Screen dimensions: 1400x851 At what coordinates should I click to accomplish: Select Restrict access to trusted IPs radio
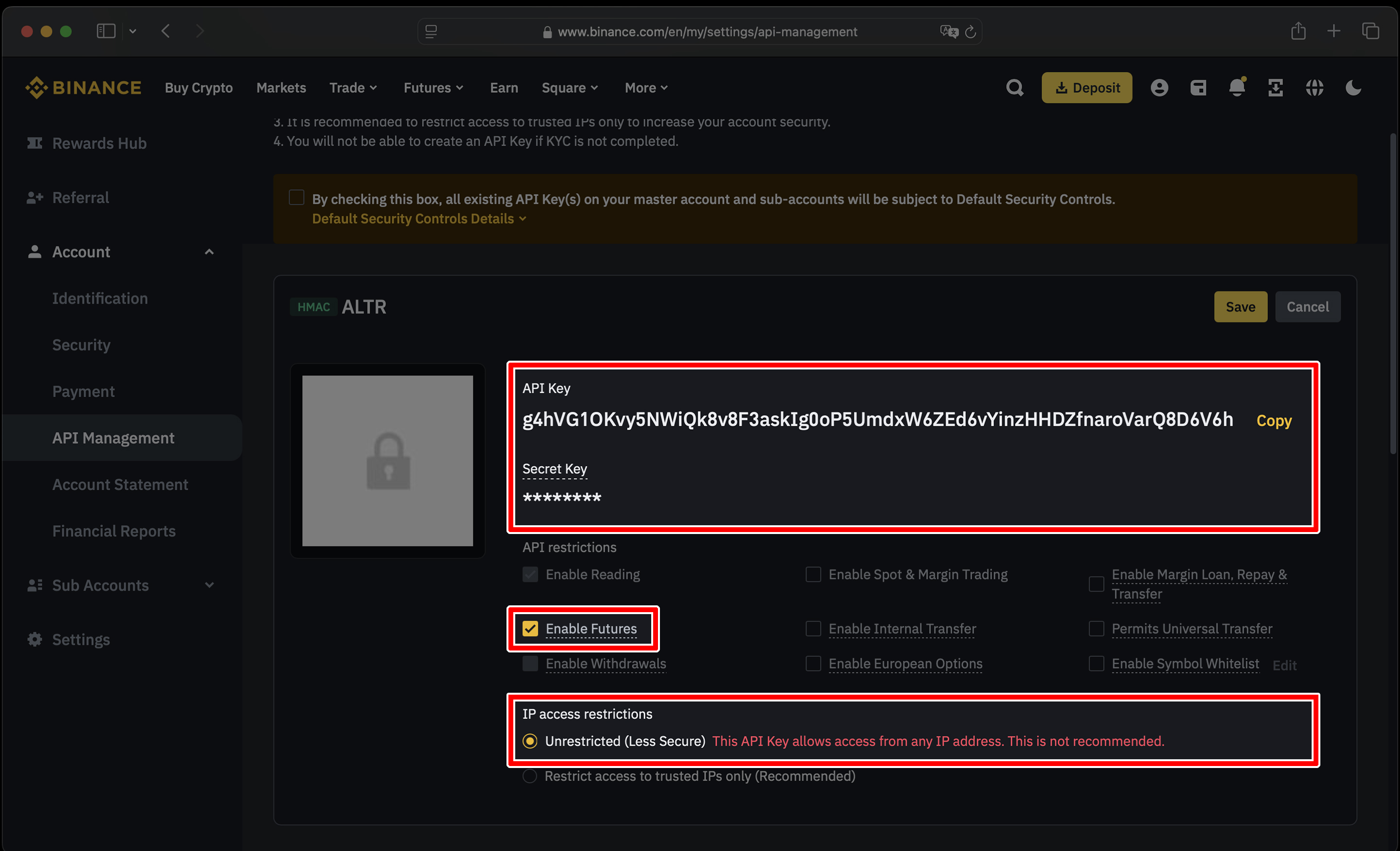529,776
